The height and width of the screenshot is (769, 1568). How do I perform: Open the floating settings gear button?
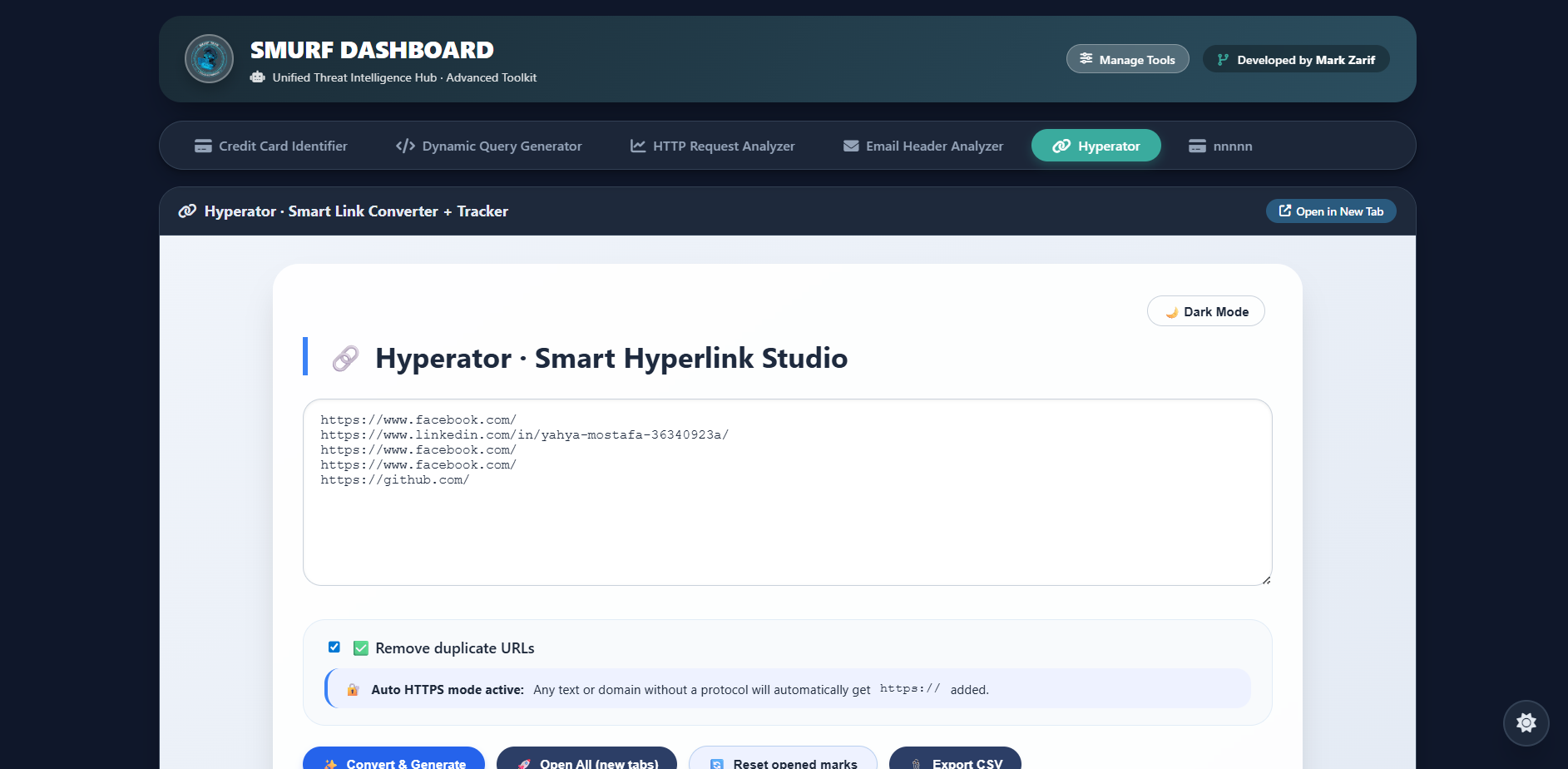(1526, 722)
